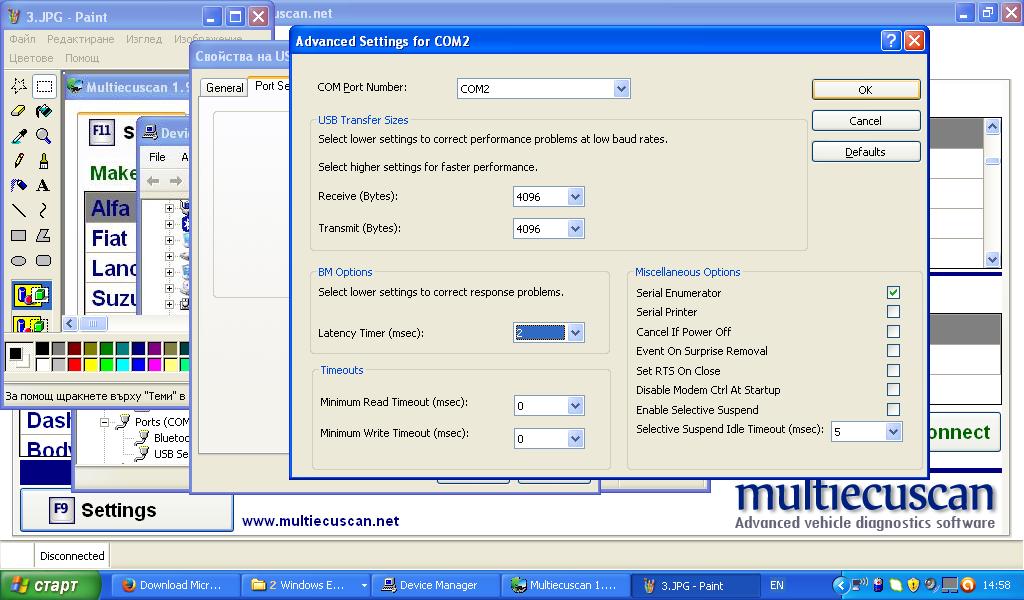Select the Curve tool in Paint
Image resolution: width=1024 pixels, height=600 pixels.
pyautogui.click(x=44, y=210)
